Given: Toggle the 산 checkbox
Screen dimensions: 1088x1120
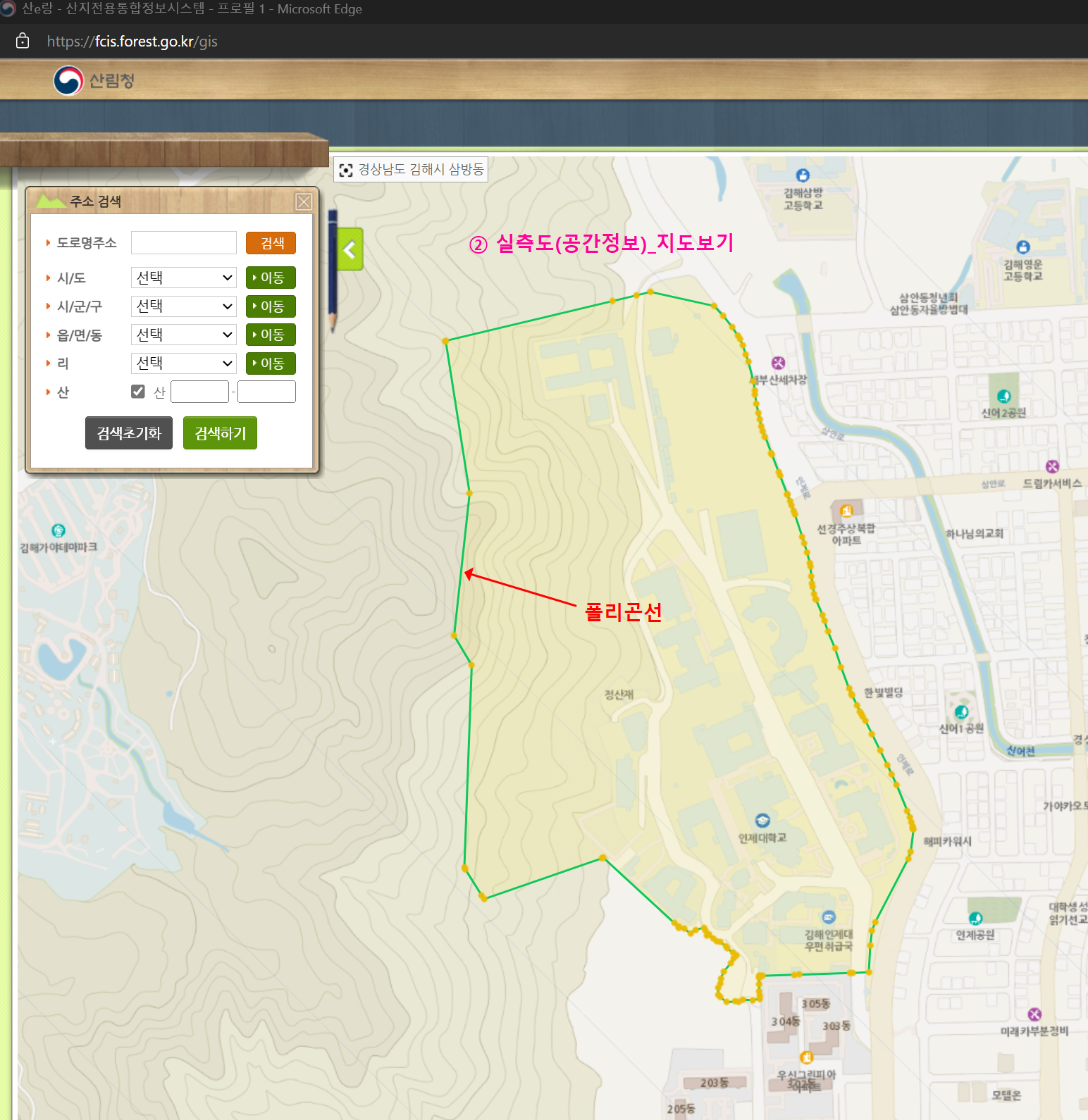Looking at the screenshot, I should 138,392.
